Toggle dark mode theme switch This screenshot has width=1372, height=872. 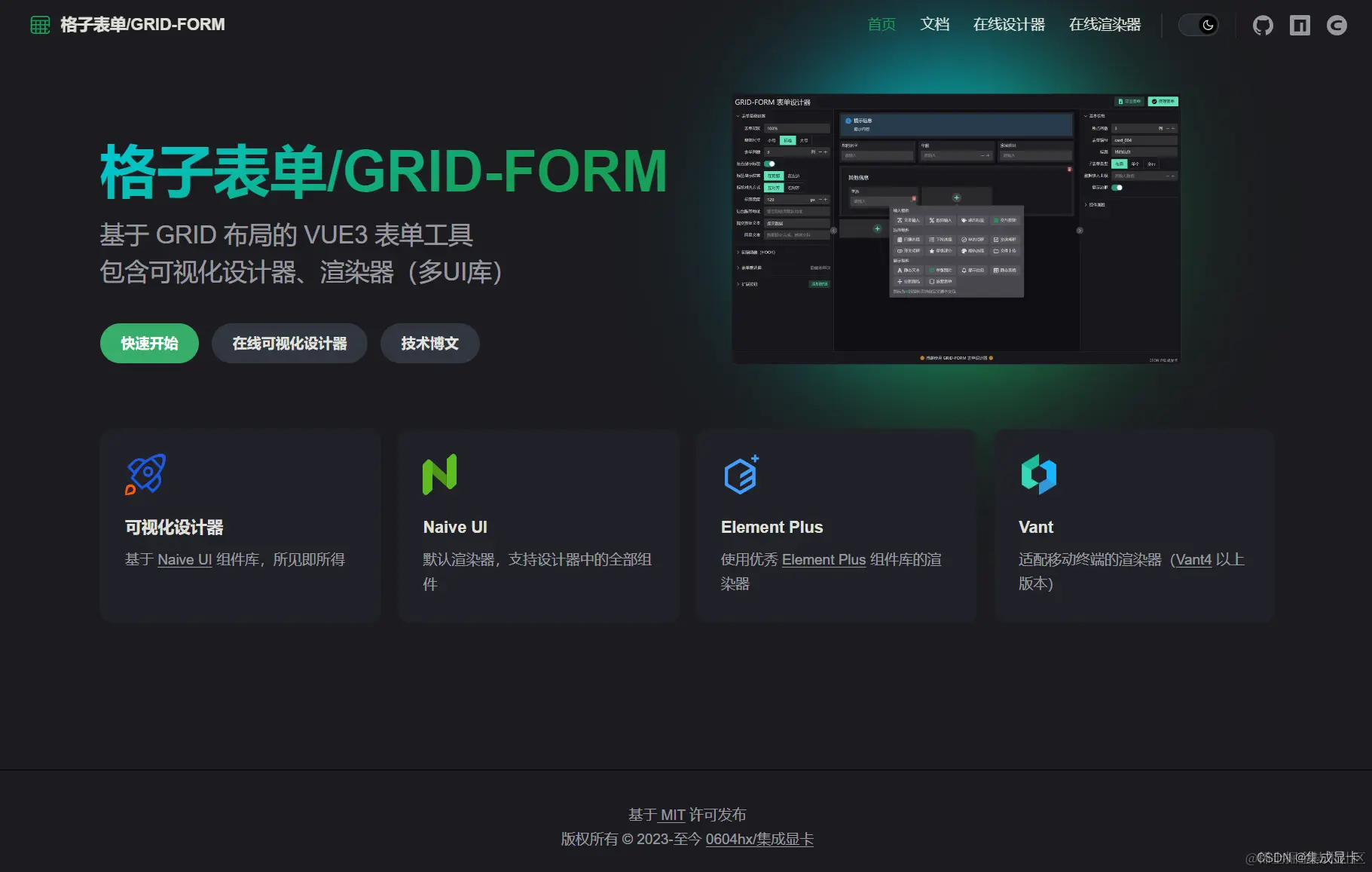[x=1199, y=25]
